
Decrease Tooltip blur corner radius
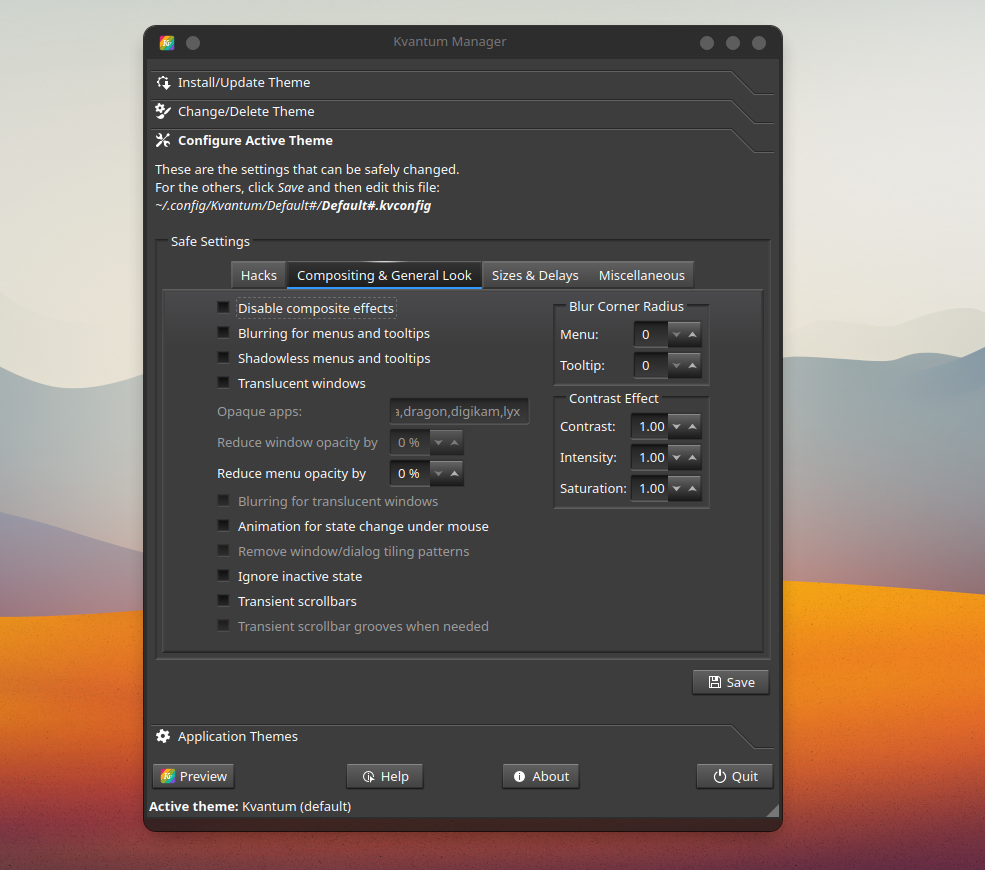click(x=677, y=366)
